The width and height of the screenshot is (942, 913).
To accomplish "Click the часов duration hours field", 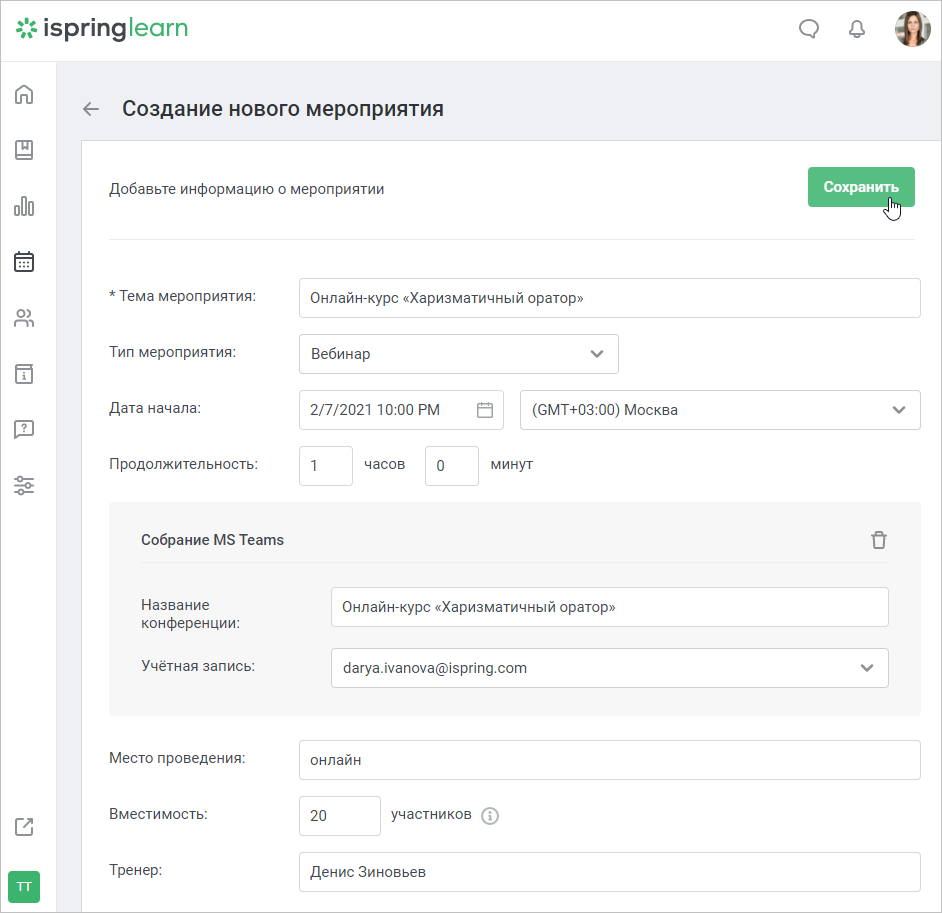I will tap(326, 466).
